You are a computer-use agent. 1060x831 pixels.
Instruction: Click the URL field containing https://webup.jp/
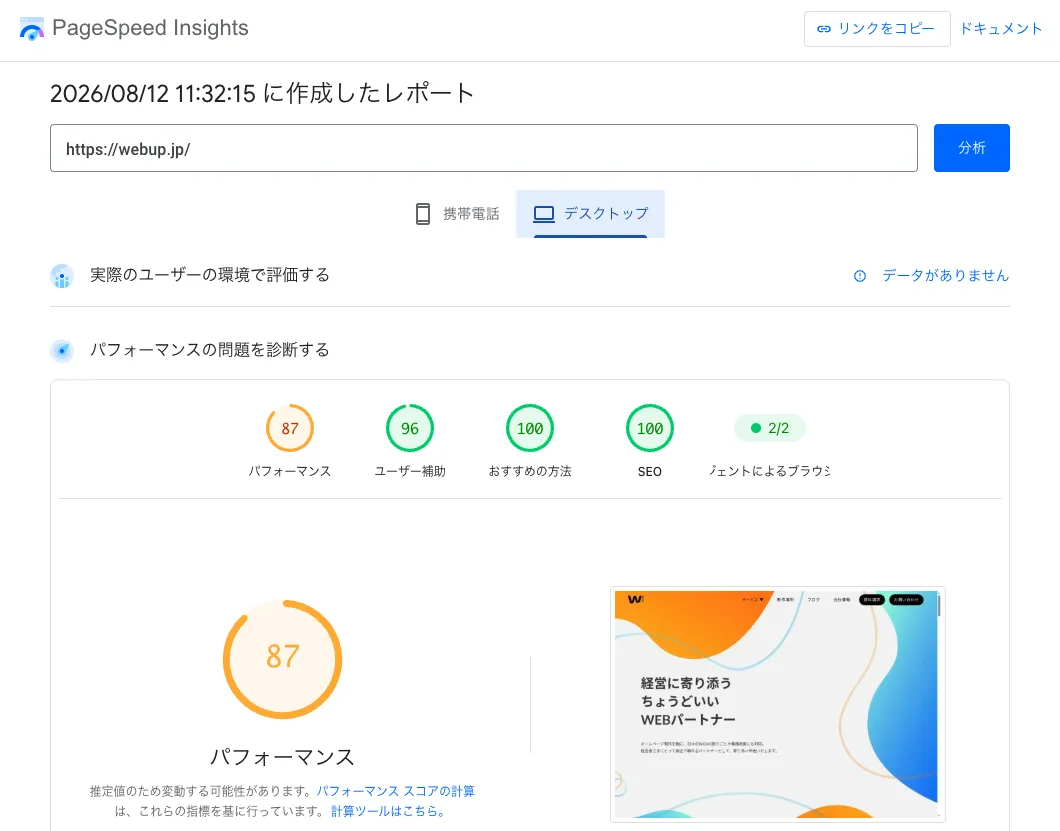(483, 148)
